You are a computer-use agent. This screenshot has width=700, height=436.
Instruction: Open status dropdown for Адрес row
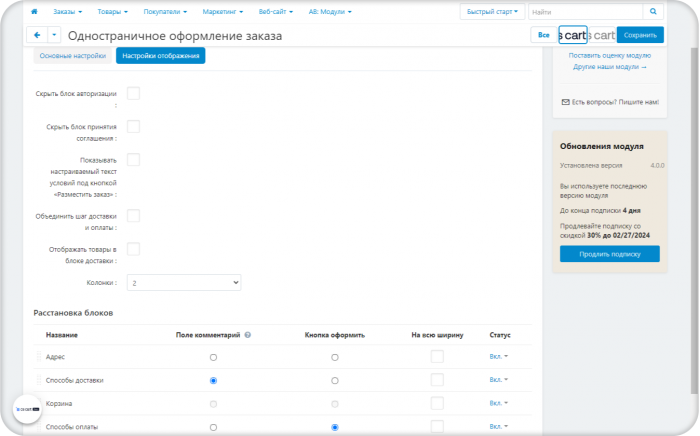[x=499, y=357]
